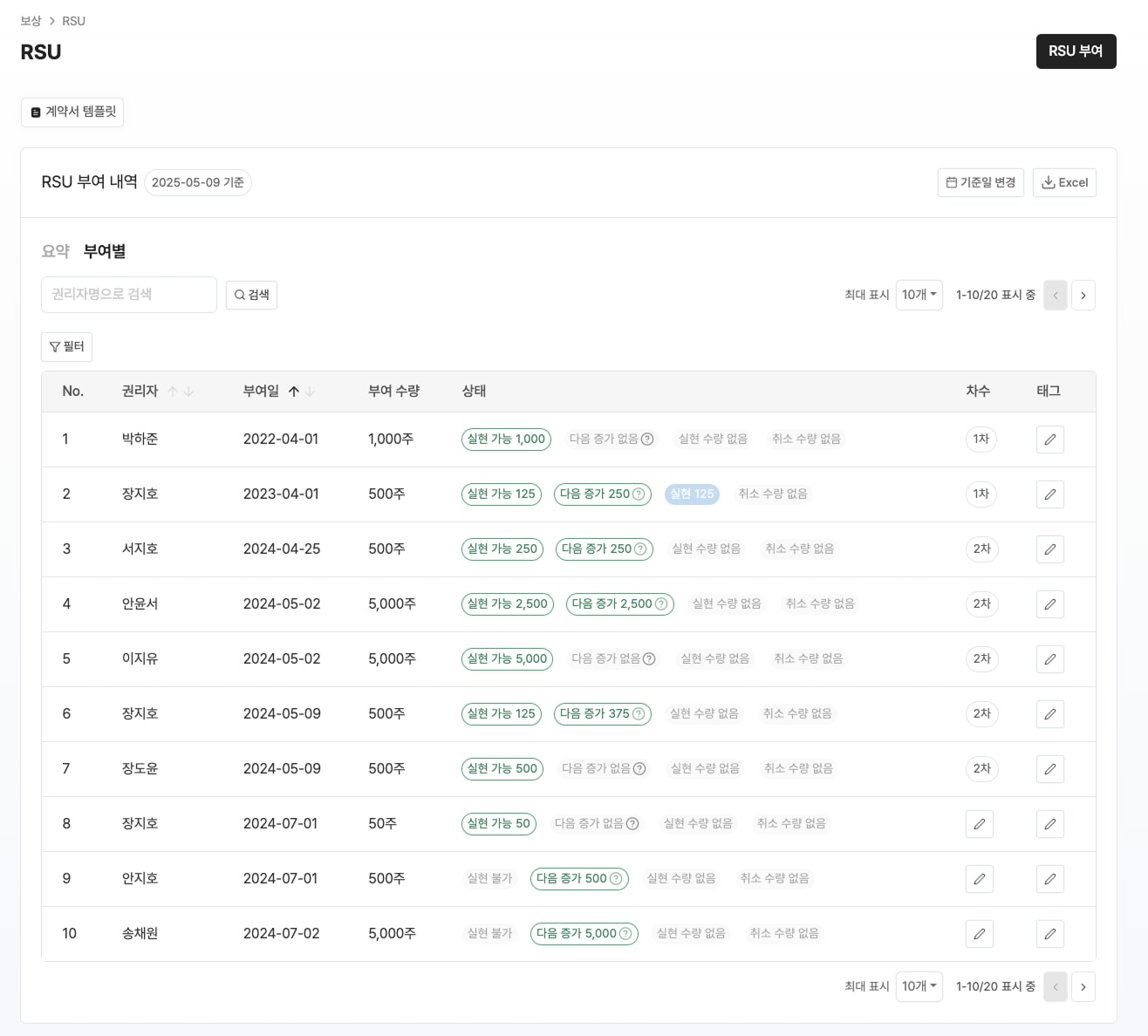This screenshot has width=1148, height=1036.
Task: Click the document icon on 계약서 템플릿
Action: click(x=35, y=112)
